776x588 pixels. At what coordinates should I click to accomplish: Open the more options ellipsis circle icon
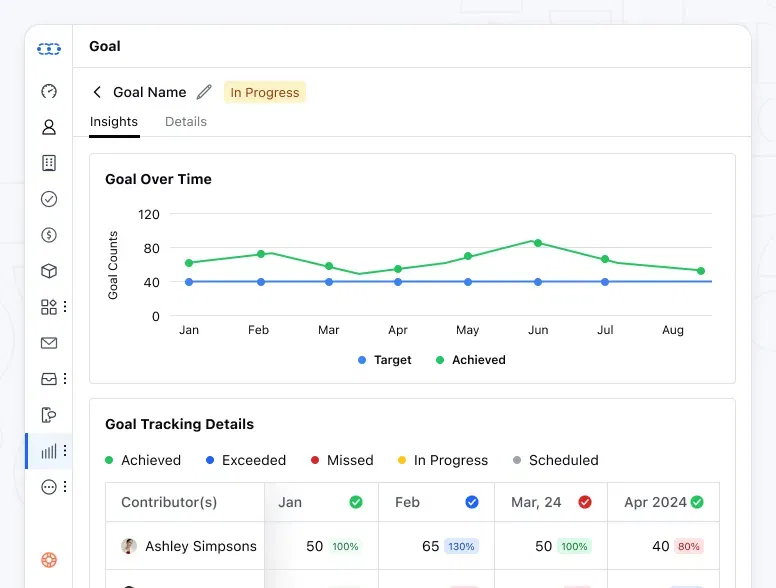click(49, 487)
